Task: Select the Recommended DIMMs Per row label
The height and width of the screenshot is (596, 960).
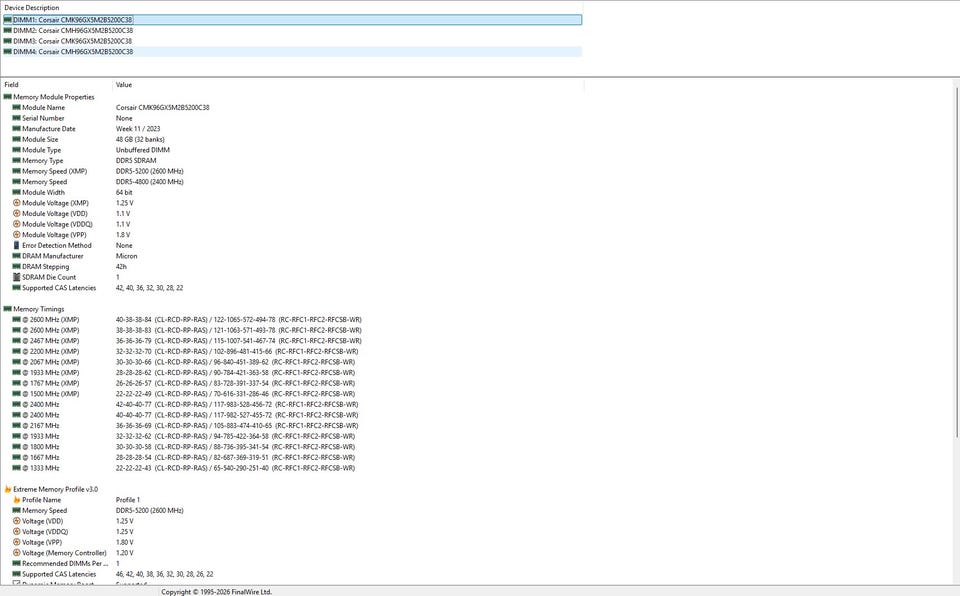Action: tap(65, 564)
